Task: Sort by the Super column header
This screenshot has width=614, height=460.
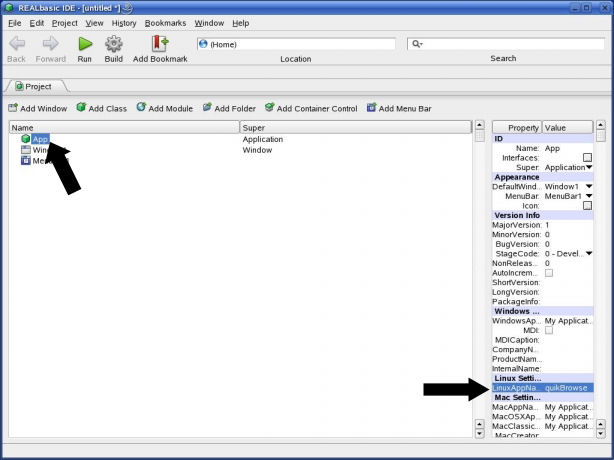Action: 356,127
